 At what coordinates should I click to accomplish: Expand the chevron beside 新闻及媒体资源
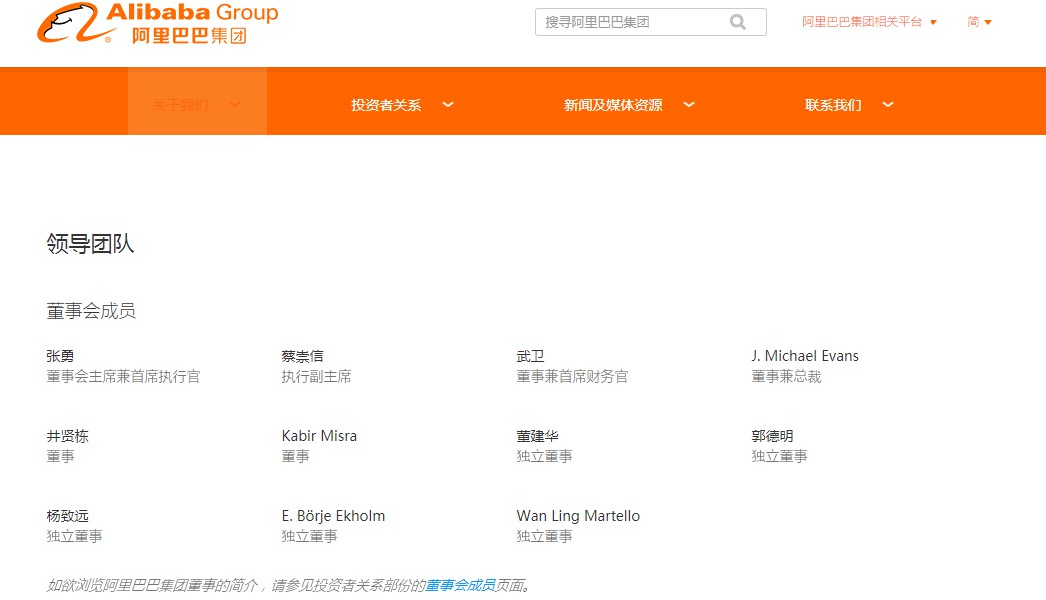pyautogui.click(x=689, y=105)
